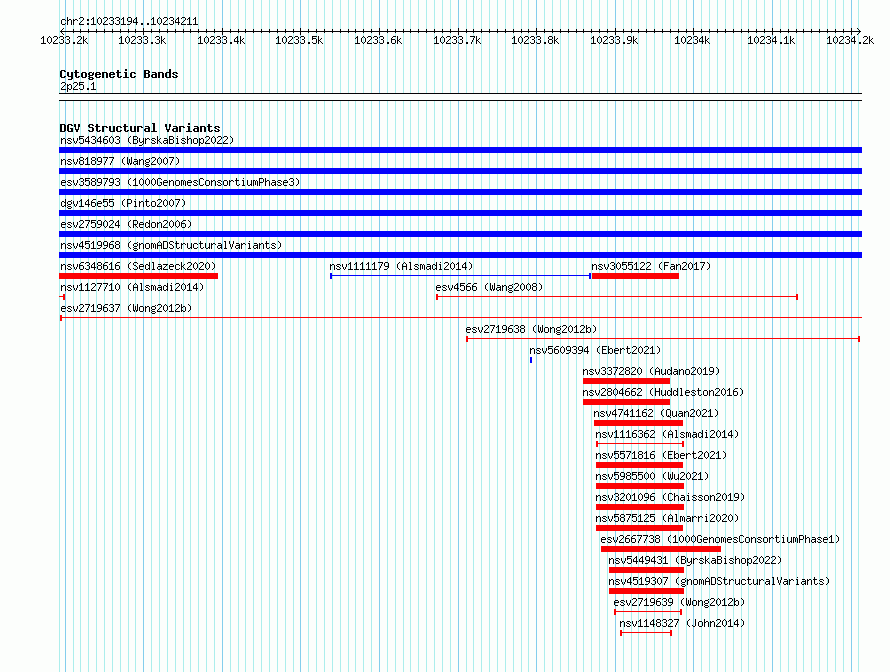
Task: Click the red bar of nsv3055122
Action: pyautogui.click(x=635, y=276)
